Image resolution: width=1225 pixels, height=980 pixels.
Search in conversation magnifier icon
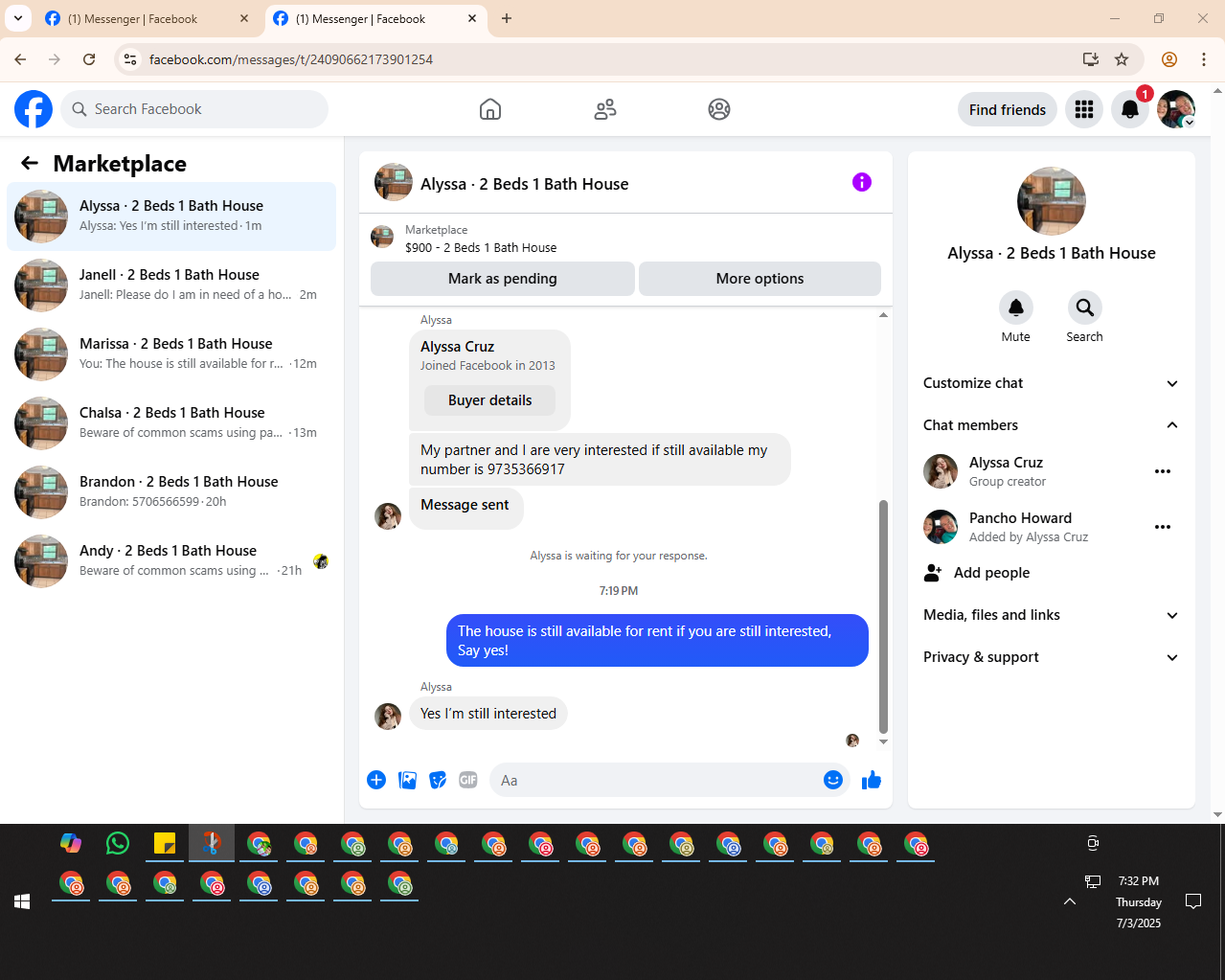(x=1085, y=308)
